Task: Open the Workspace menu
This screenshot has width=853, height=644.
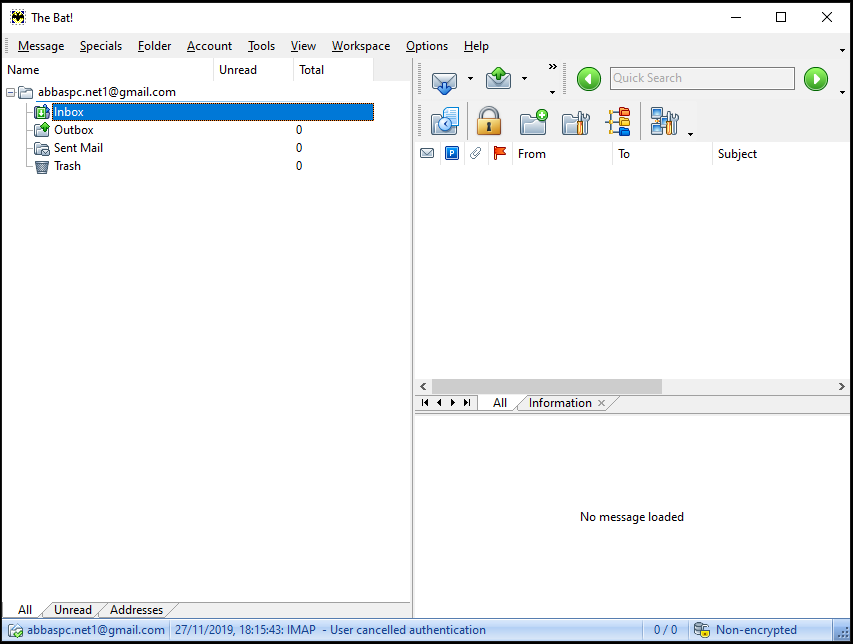Action: pyautogui.click(x=361, y=46)
